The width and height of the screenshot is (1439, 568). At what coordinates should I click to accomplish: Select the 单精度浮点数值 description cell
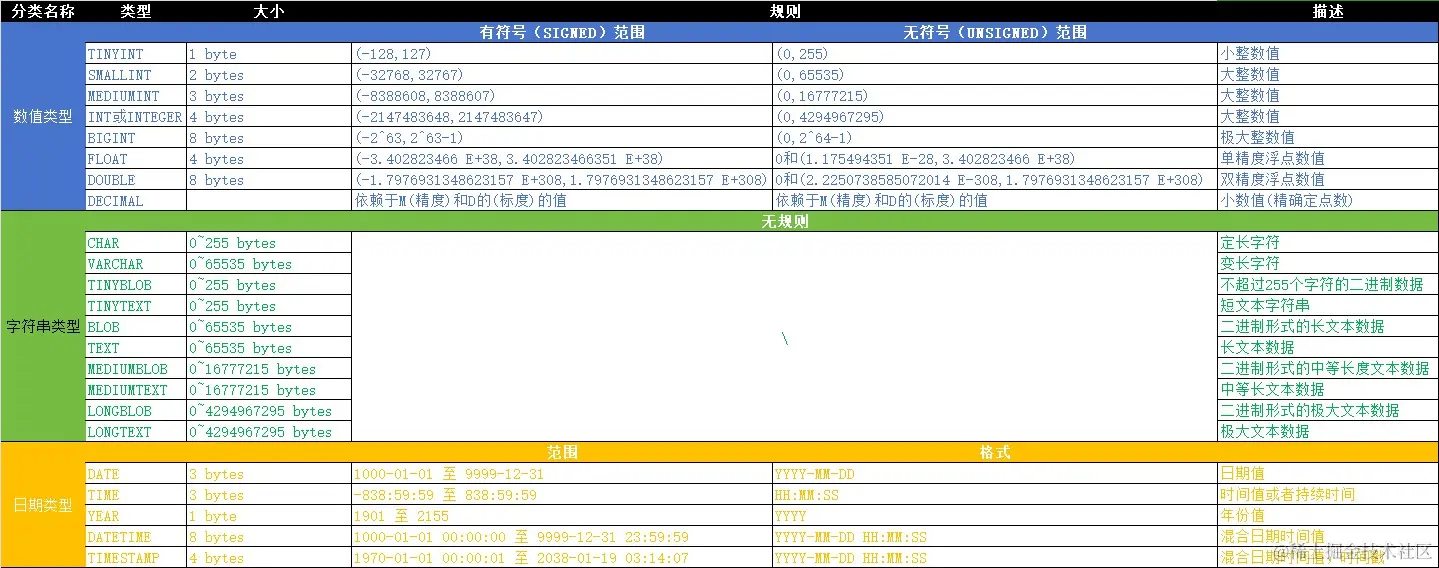pos(1328,158)
